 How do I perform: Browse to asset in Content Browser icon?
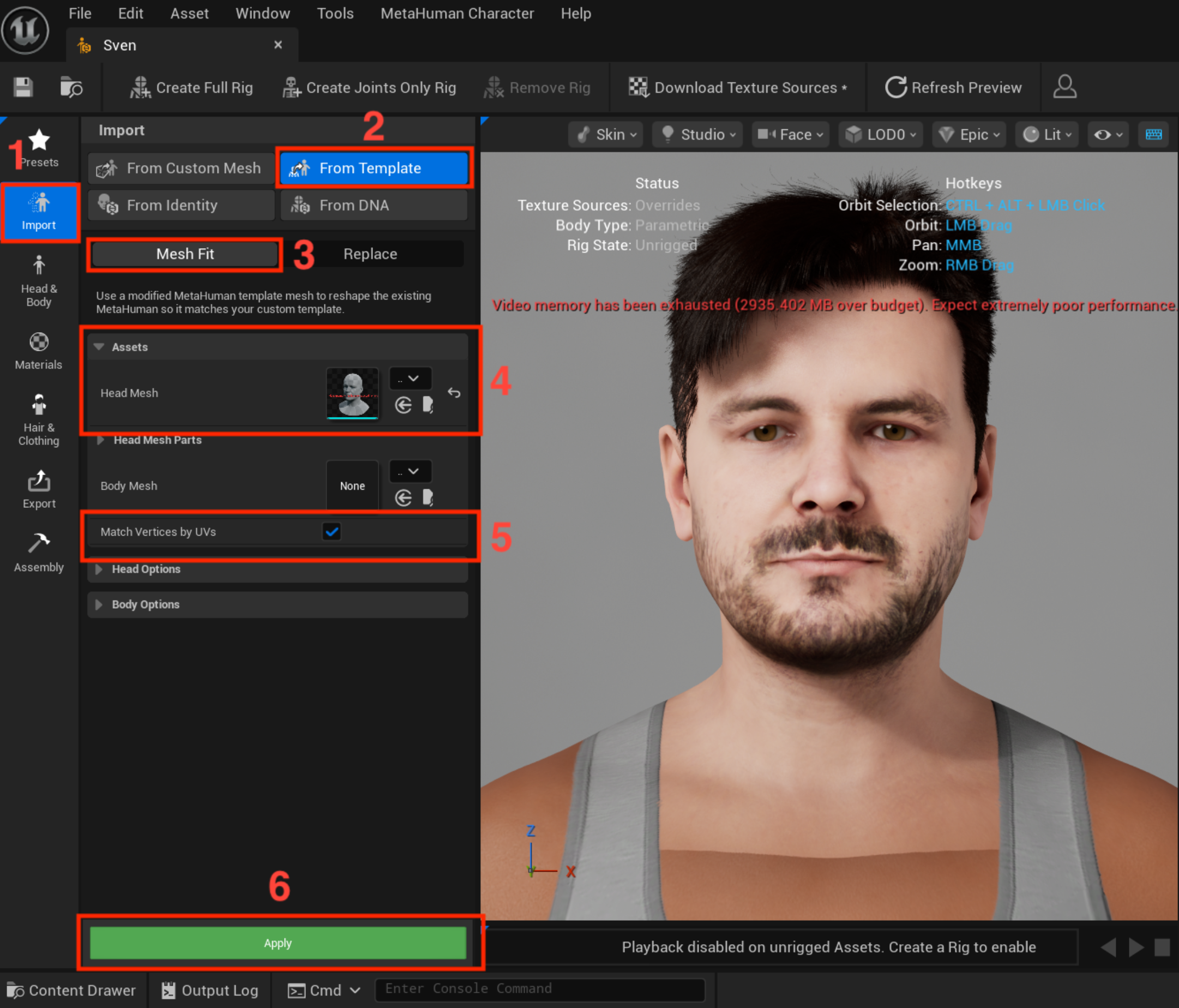(71, 88)
